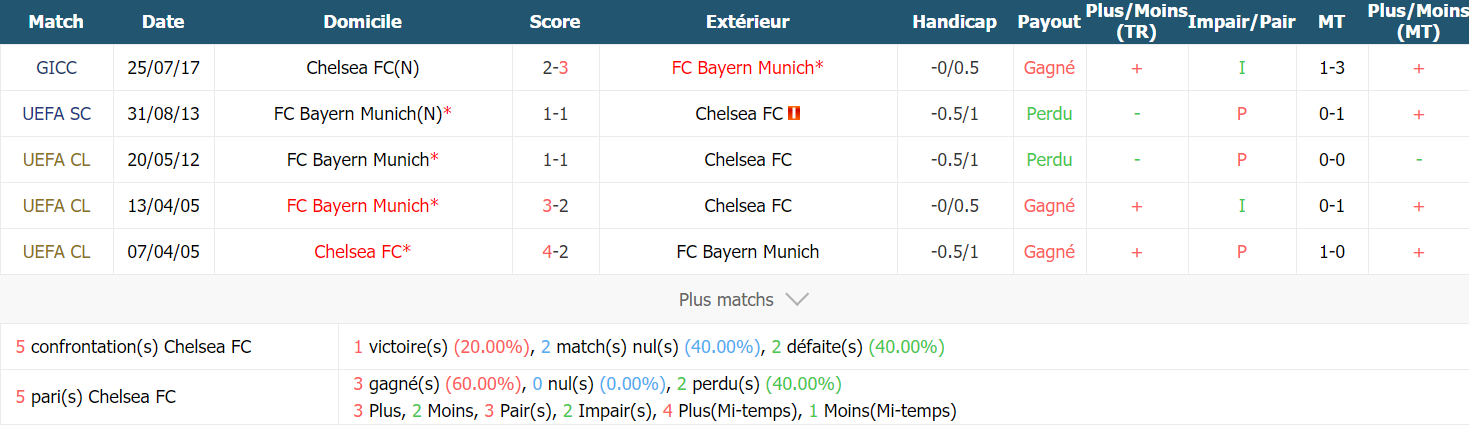The image size is (1469, 426).
Task: Click the 1-3 half-time score cell
Action: [1331, 68]
